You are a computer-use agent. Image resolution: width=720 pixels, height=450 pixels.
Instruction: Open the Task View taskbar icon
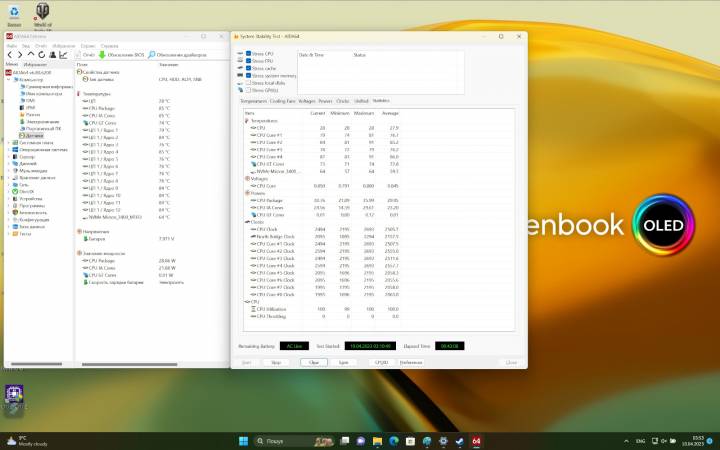(344, 441)
